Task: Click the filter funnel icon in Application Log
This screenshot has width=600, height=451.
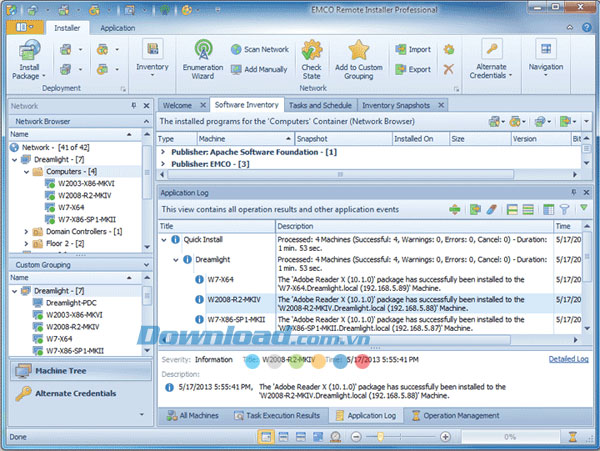Action: point(564,209)
